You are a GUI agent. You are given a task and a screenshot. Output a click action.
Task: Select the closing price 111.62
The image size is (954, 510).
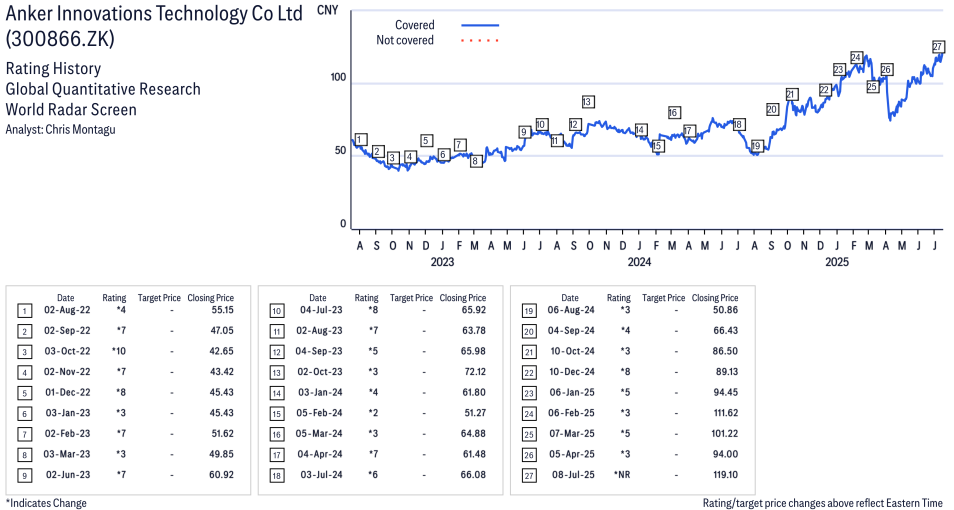pyautogui.click(x=725, y=413)
